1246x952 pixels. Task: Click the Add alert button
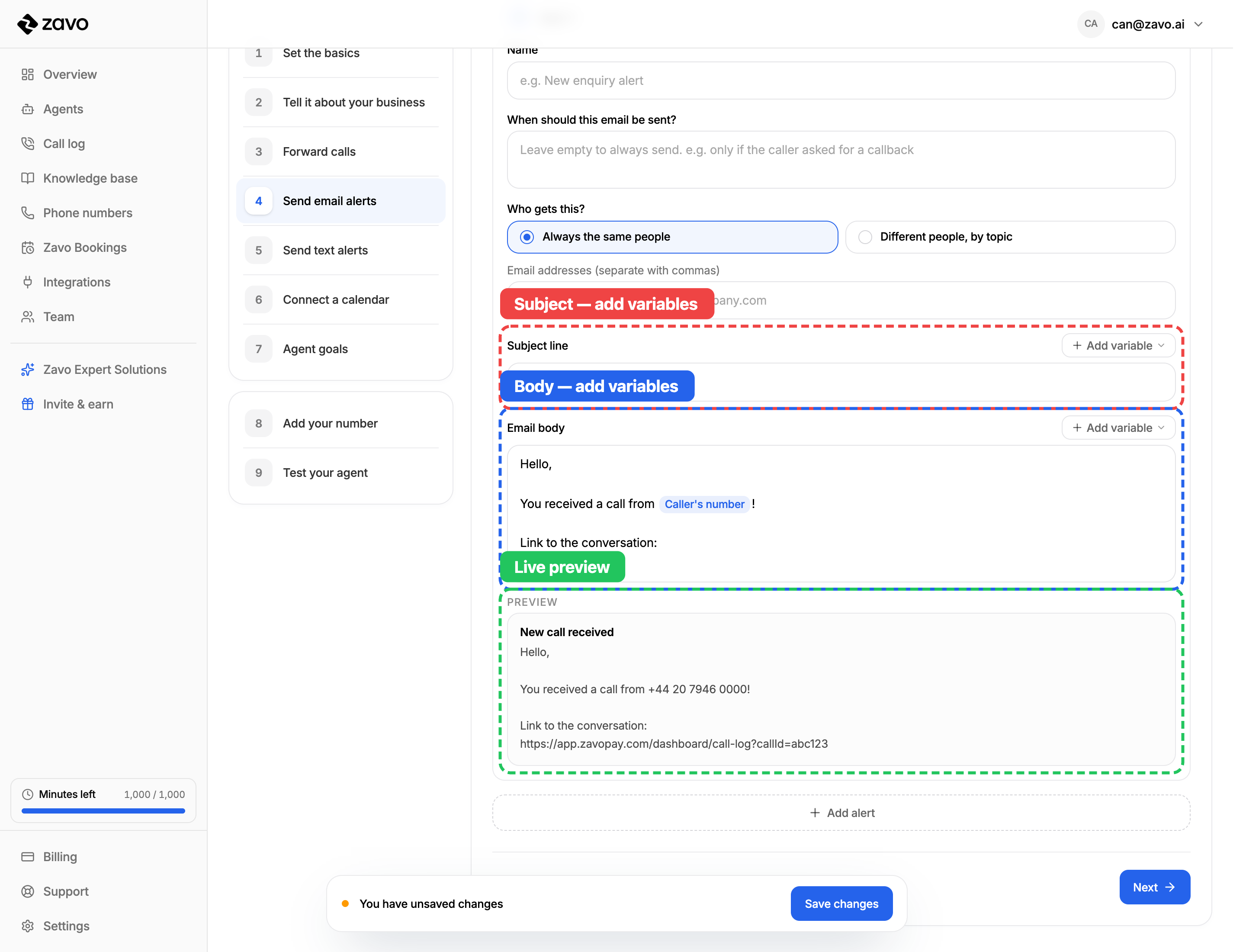(841, 813)
